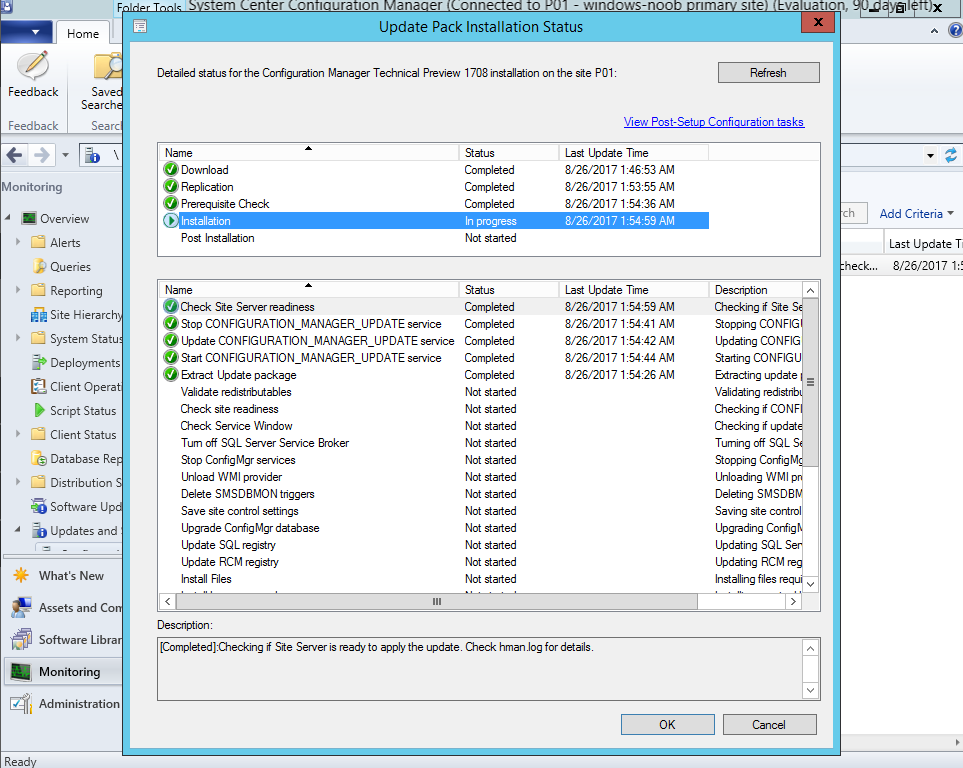Select the Extract Update package step
The height and width of the screenshot is (768, 963).
pyautogui.click(x=482, y=375)
